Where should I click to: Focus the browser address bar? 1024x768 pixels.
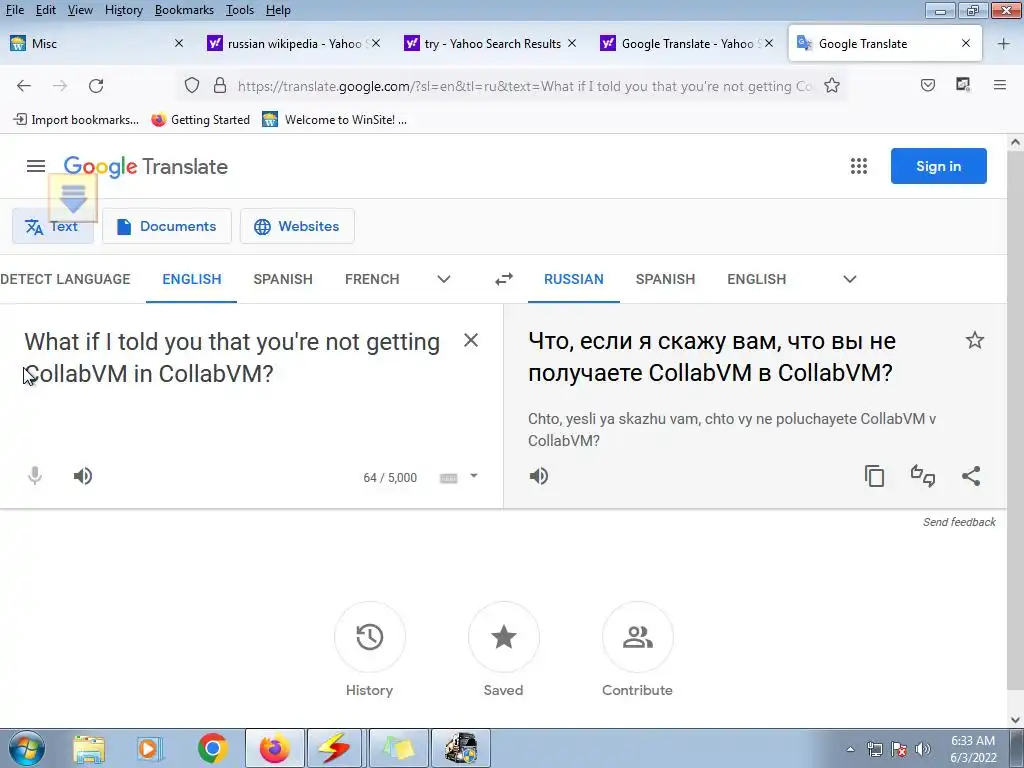[526, 86]
